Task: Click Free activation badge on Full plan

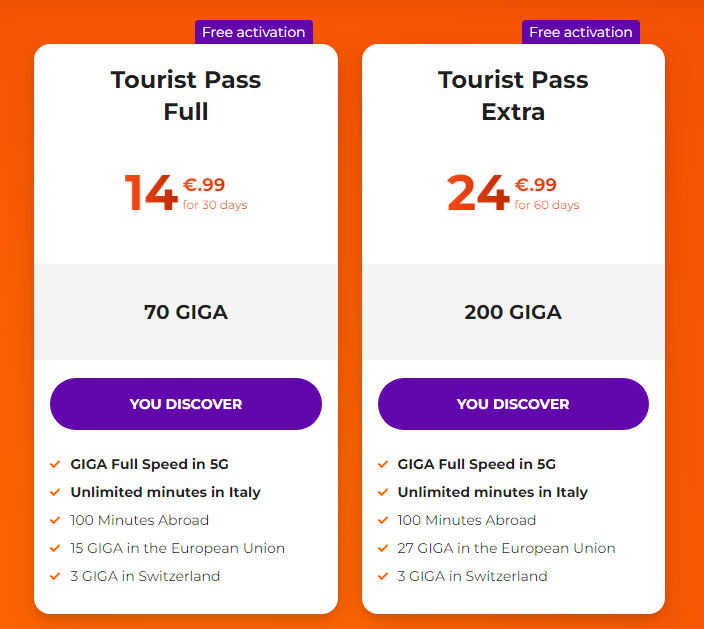Action: click(253, 32)
